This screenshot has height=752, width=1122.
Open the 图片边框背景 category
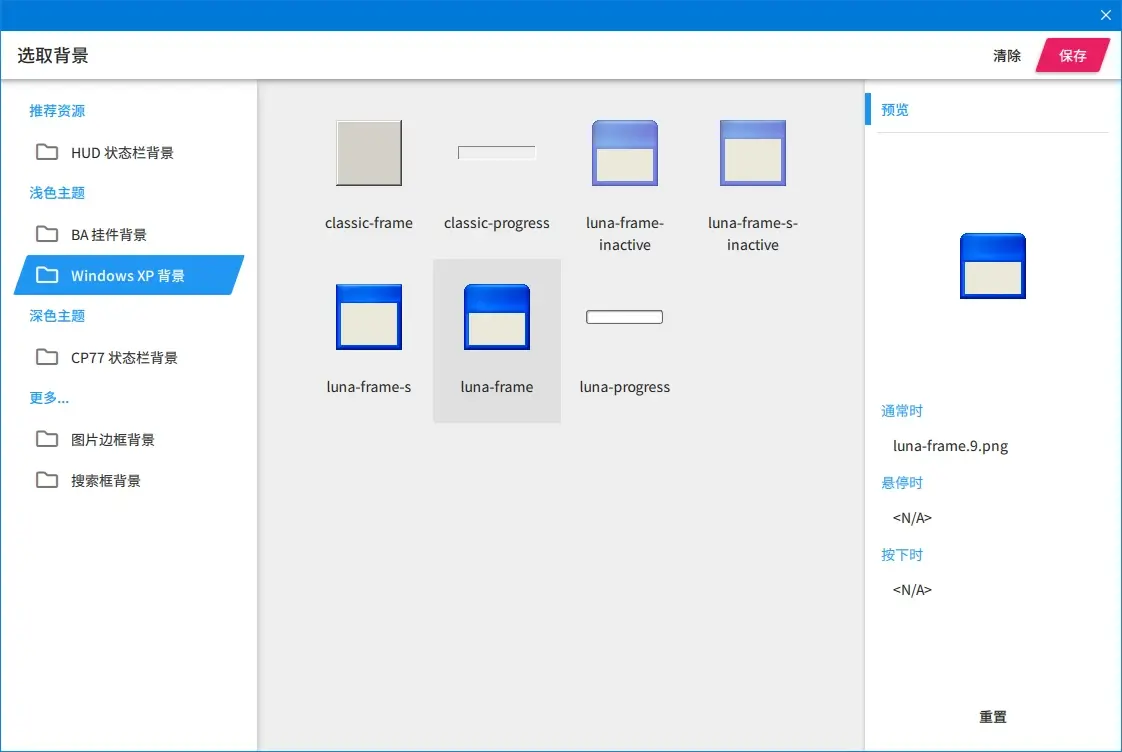129,439
